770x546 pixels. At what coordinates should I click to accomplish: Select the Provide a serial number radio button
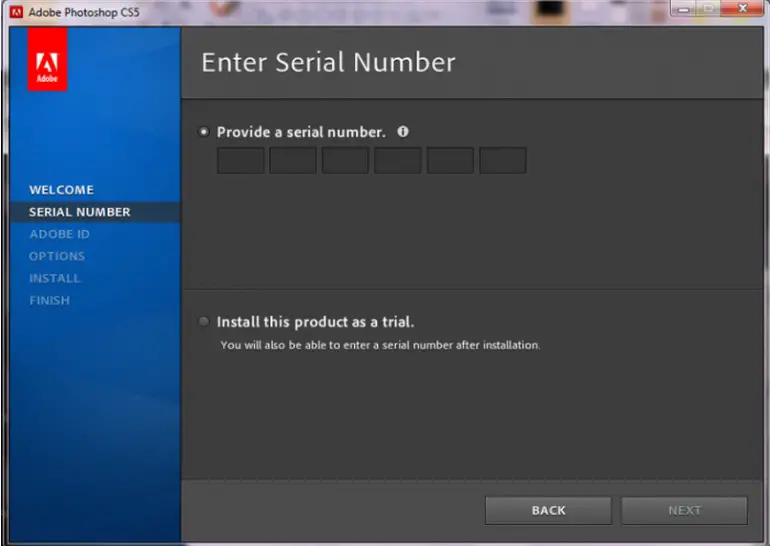pyautogui.click(x=203, y=132)
